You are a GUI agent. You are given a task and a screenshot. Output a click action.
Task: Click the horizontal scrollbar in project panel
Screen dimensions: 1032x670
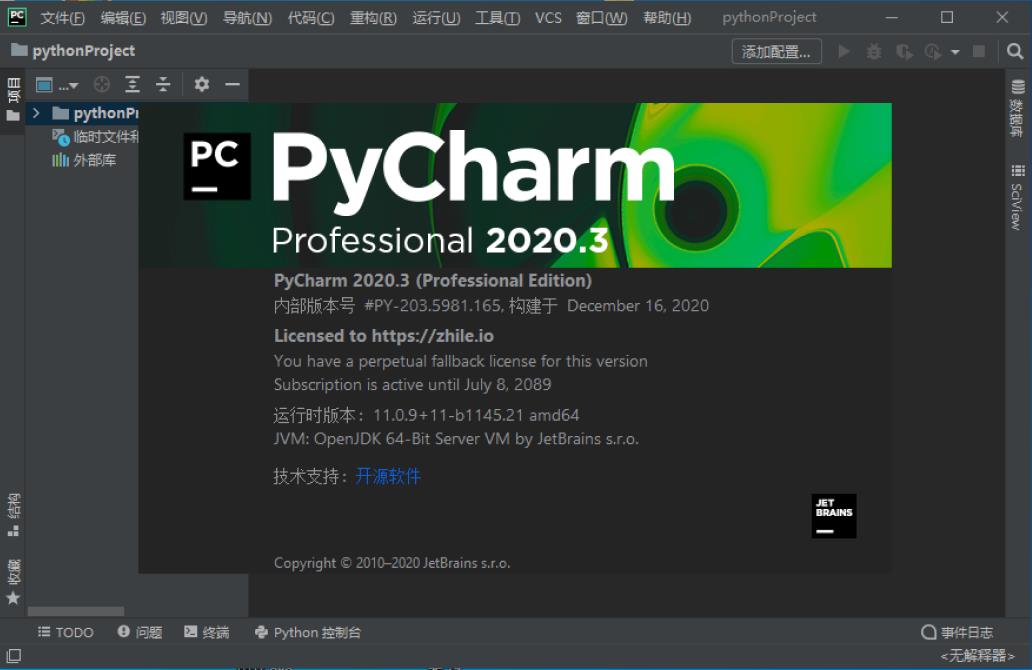coord(76,611)
